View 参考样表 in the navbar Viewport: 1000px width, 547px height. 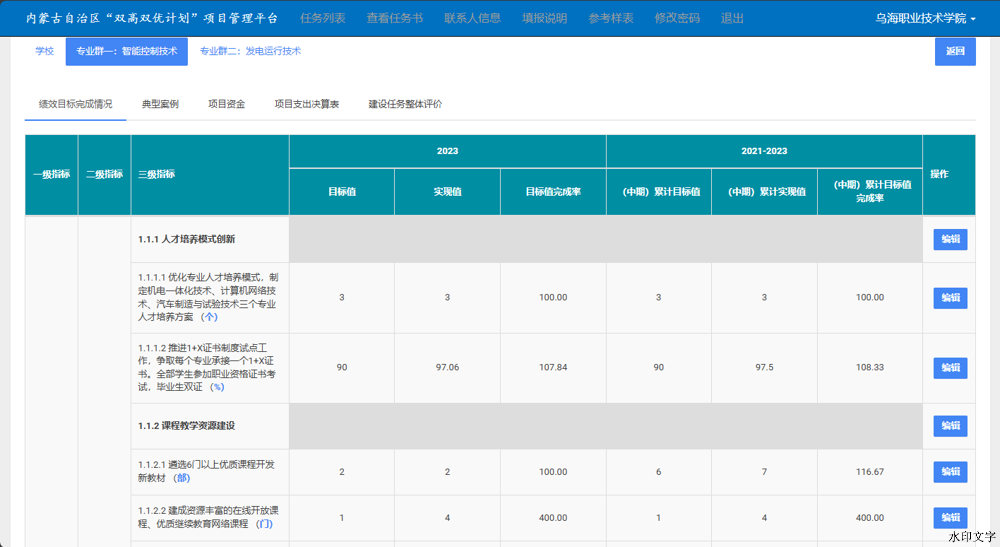[x=610, y=19]
